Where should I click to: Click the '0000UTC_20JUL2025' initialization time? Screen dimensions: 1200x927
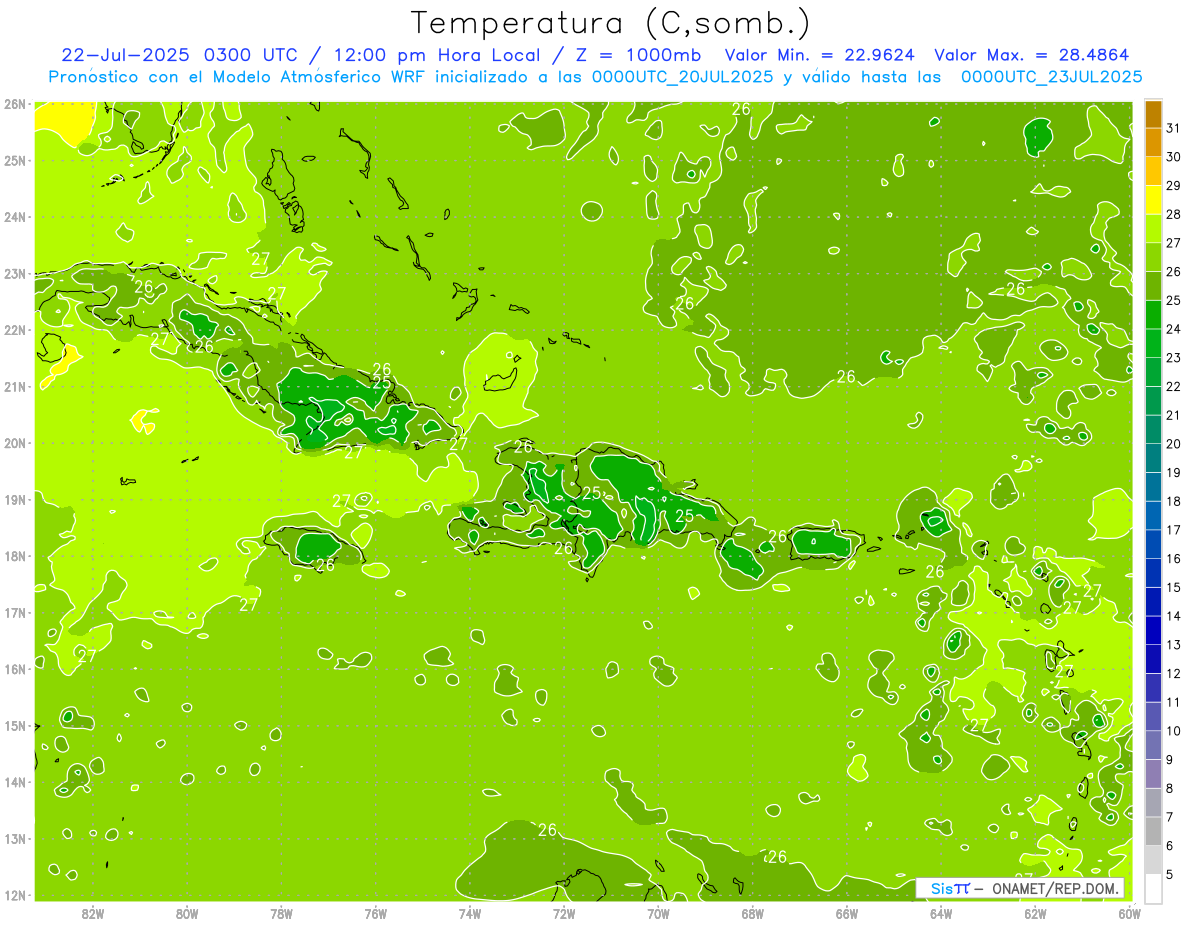(683, 77)
